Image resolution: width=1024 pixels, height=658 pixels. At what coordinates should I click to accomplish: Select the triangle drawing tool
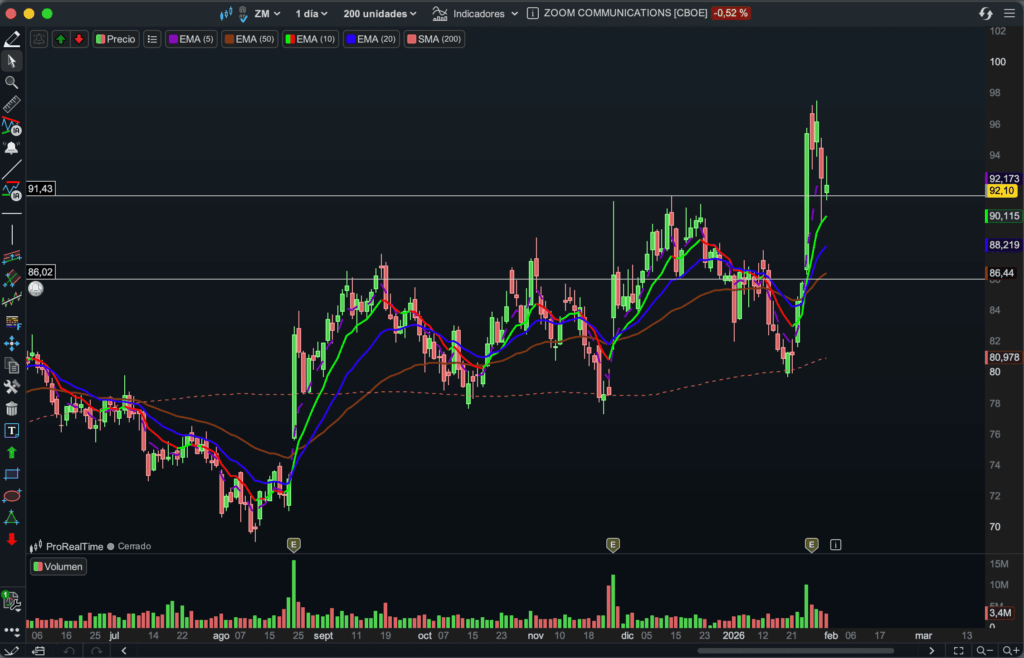(12, 517)
